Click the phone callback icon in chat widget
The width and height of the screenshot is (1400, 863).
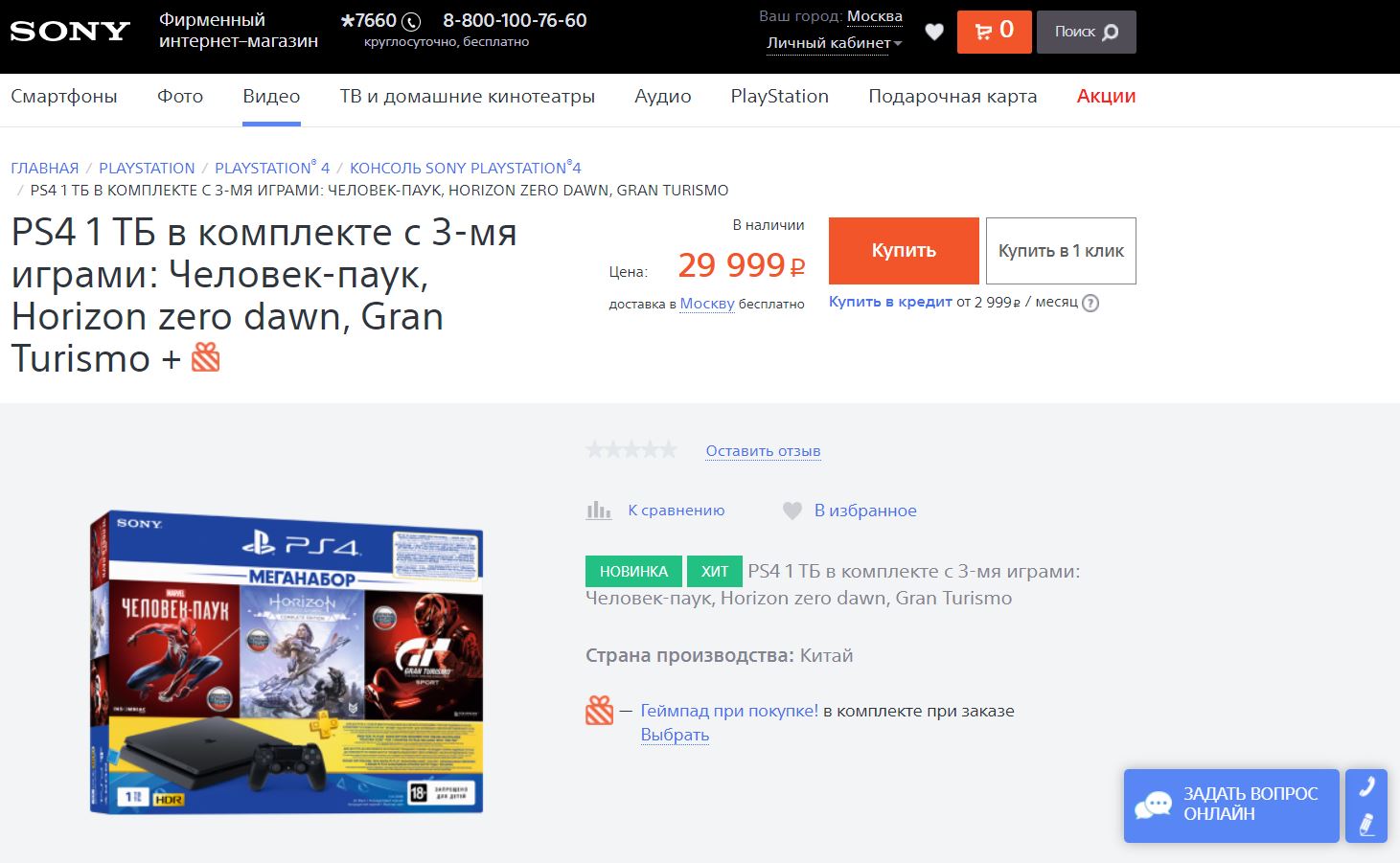1366,786
